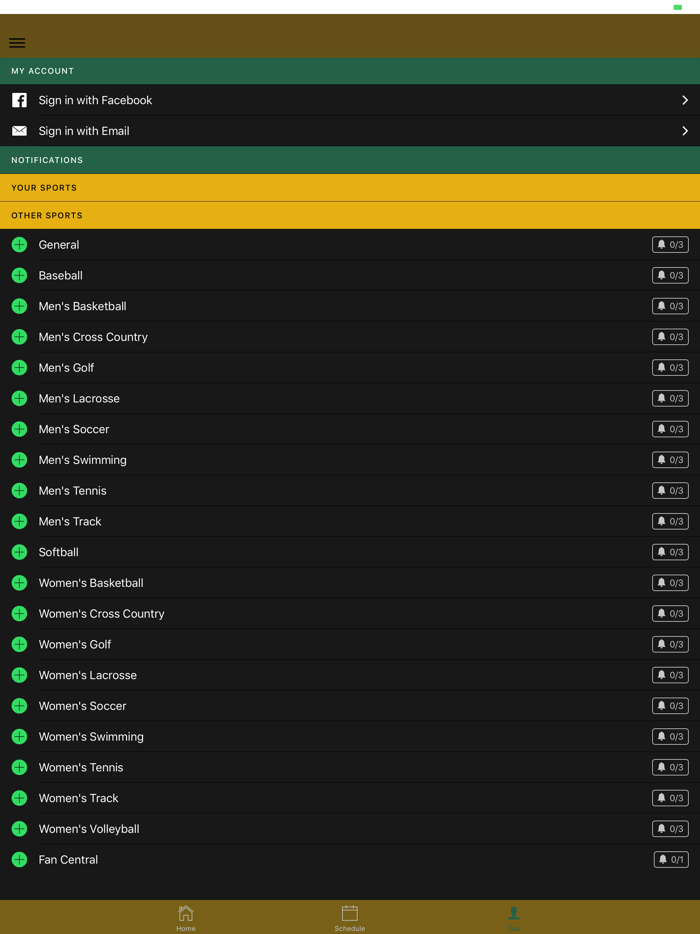Screen dimensions: 700x934
Task: Open Women's Lacrosse notification settings
Action: pyautogui.click(x=670, y=675)
